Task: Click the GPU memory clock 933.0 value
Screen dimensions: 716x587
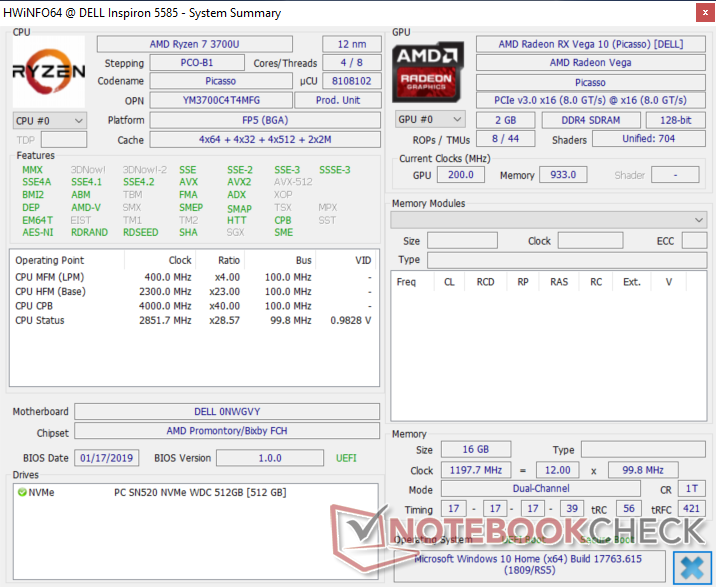Action: pyautogui.click(x=563, y=175)
